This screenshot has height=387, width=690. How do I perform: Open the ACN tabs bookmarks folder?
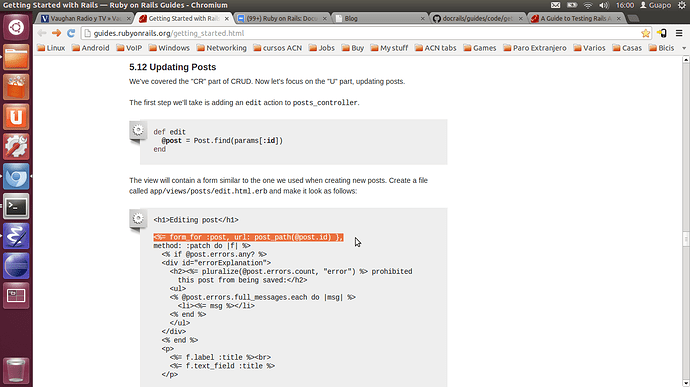tap(436, 48)
